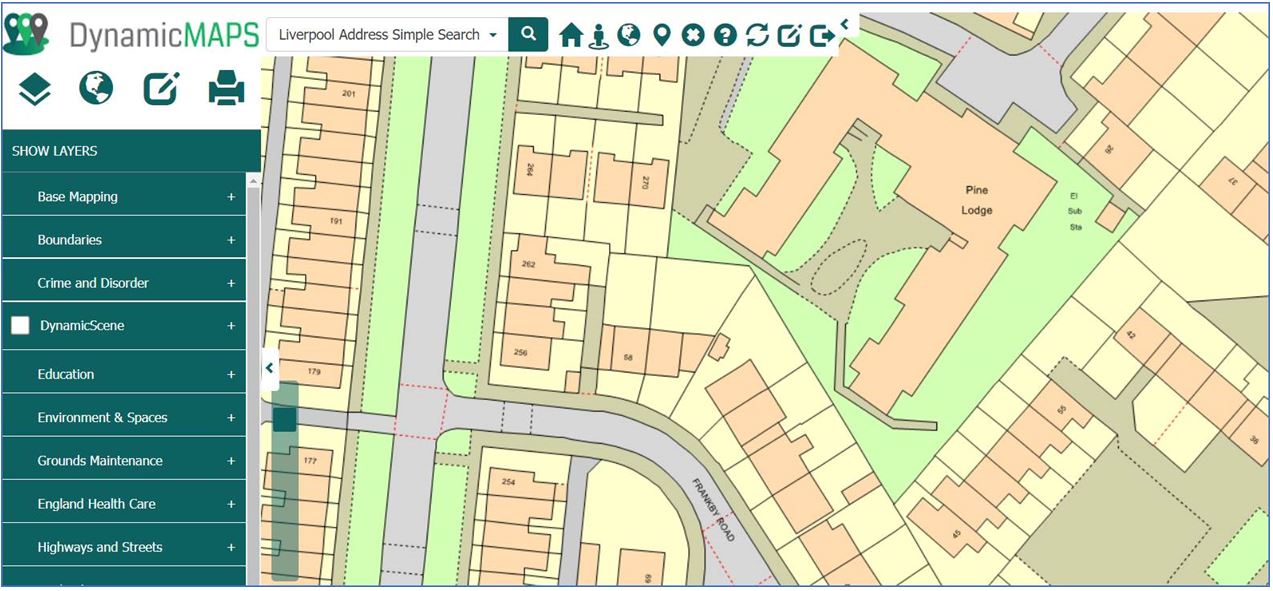
Task: Collapse the side panel with the left chevron
Action: click(x=269, y=368)
